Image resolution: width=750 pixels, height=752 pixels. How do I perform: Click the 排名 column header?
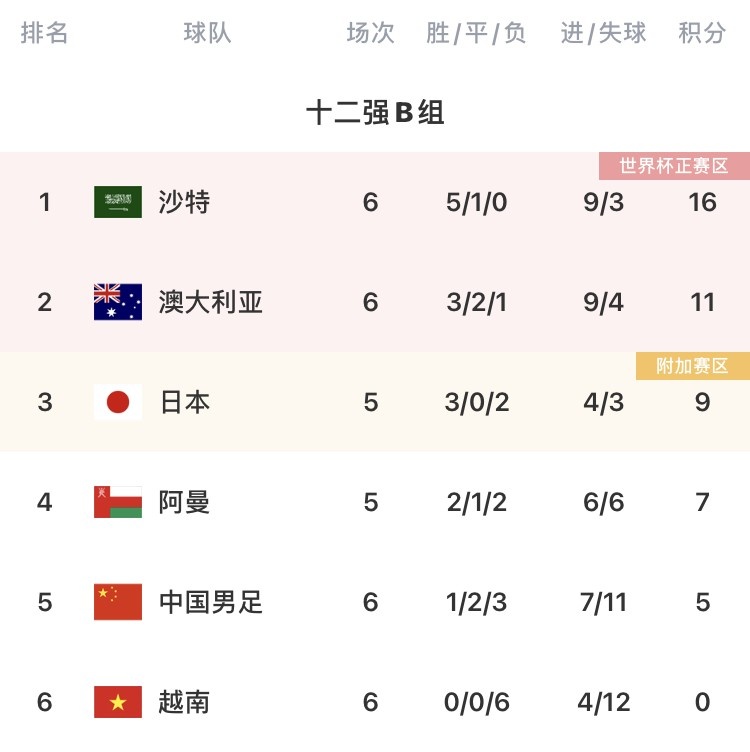44,33
